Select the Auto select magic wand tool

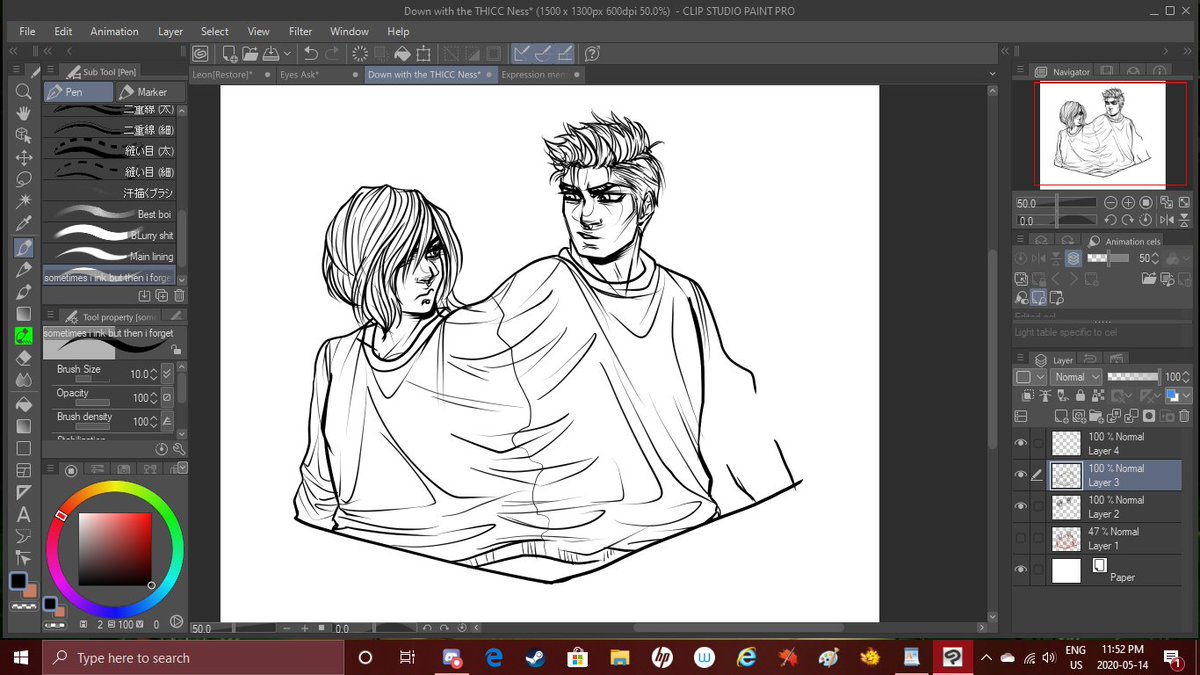(x=24, y=201)
